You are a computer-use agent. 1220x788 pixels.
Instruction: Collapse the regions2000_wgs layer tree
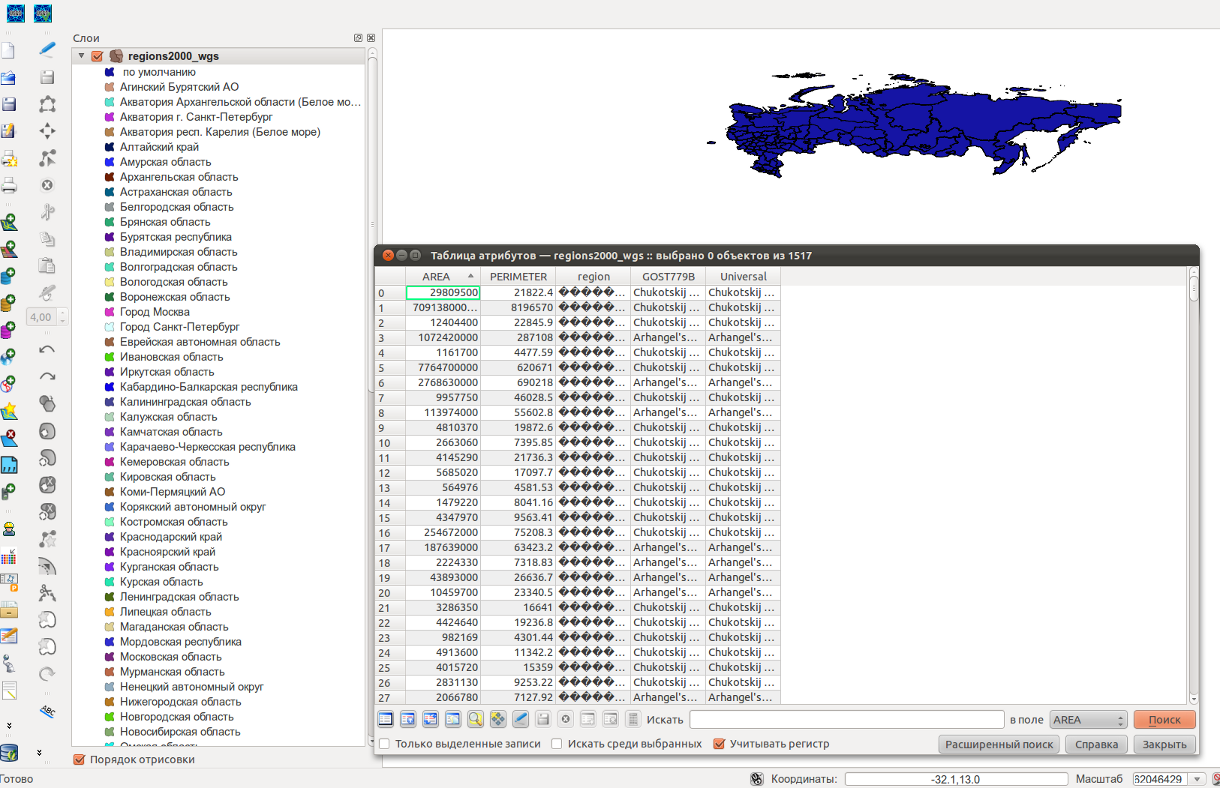pyautogui.click(x=80, y=57)
